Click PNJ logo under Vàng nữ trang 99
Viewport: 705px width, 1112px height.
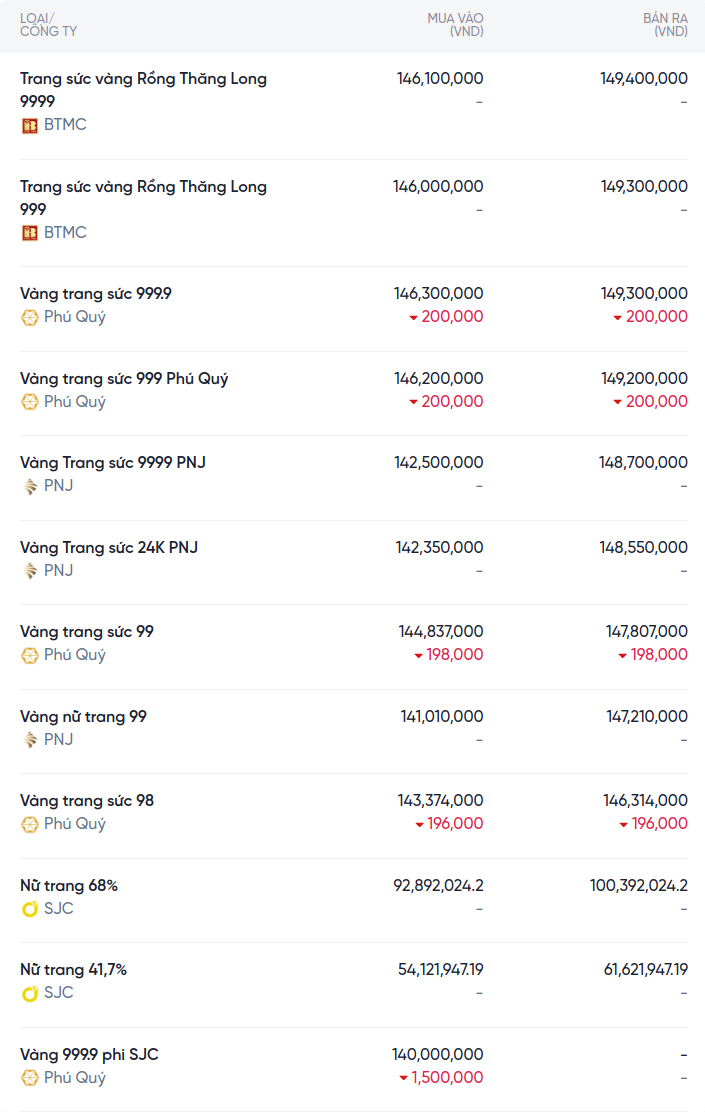point(29,740)
